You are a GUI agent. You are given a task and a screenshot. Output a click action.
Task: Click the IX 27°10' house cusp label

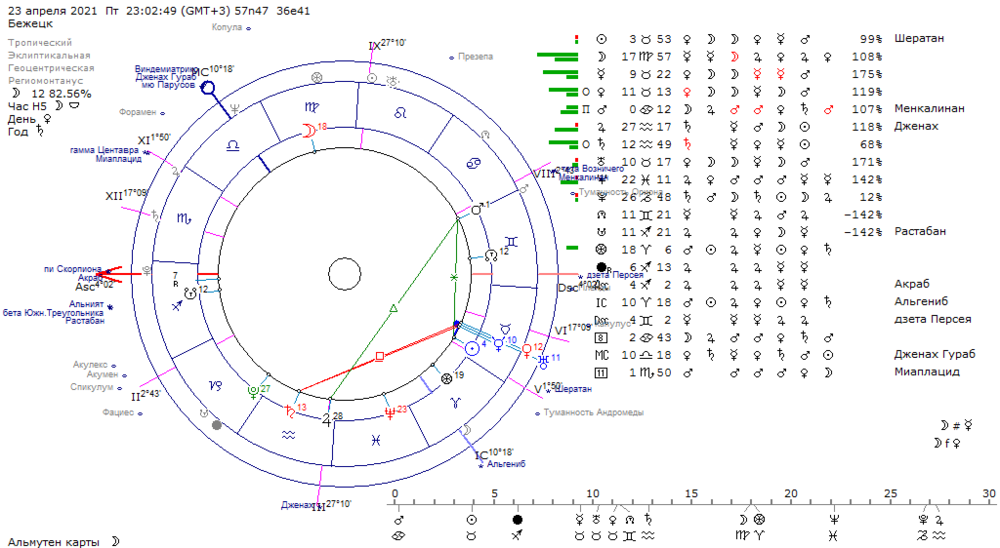click(x=387, y=45)
